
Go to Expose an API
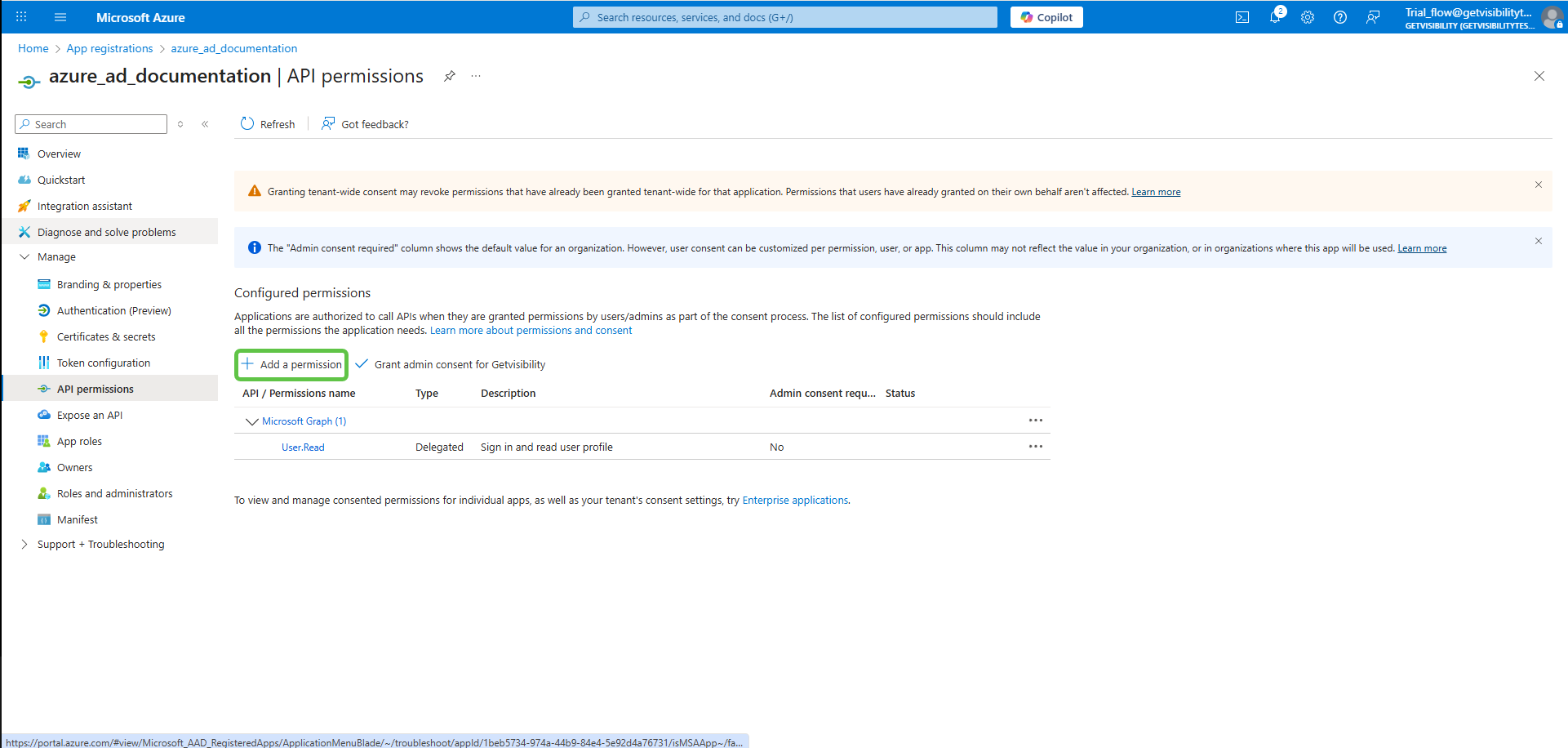click(90, 415)
